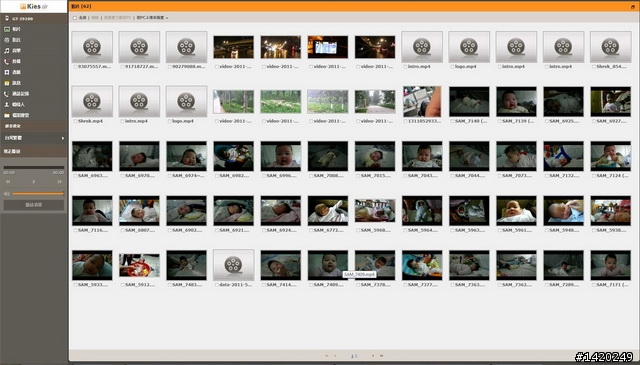This screenshot has width=640, height=365.
Task: Click the playlist button below volume slider
Action: point(34,205)
